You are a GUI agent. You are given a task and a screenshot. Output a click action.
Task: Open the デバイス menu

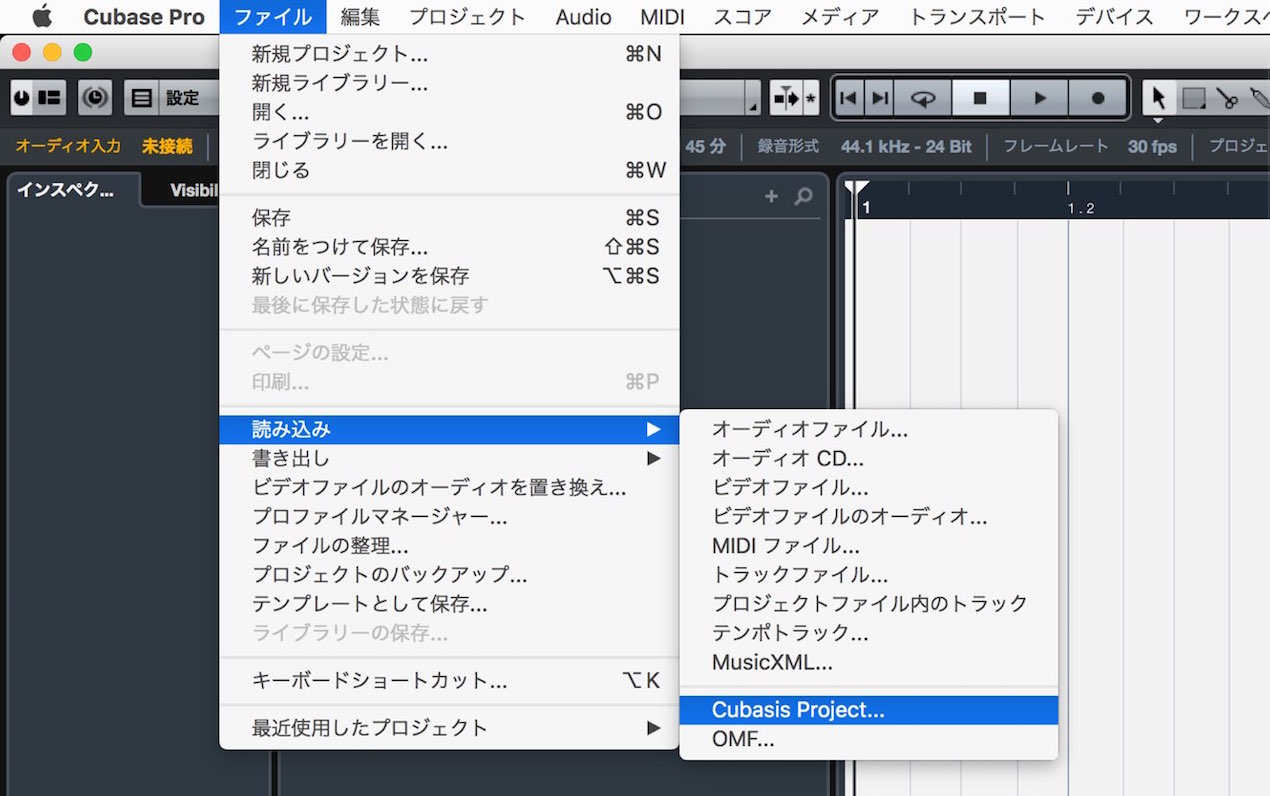(x=1114, y=17)
